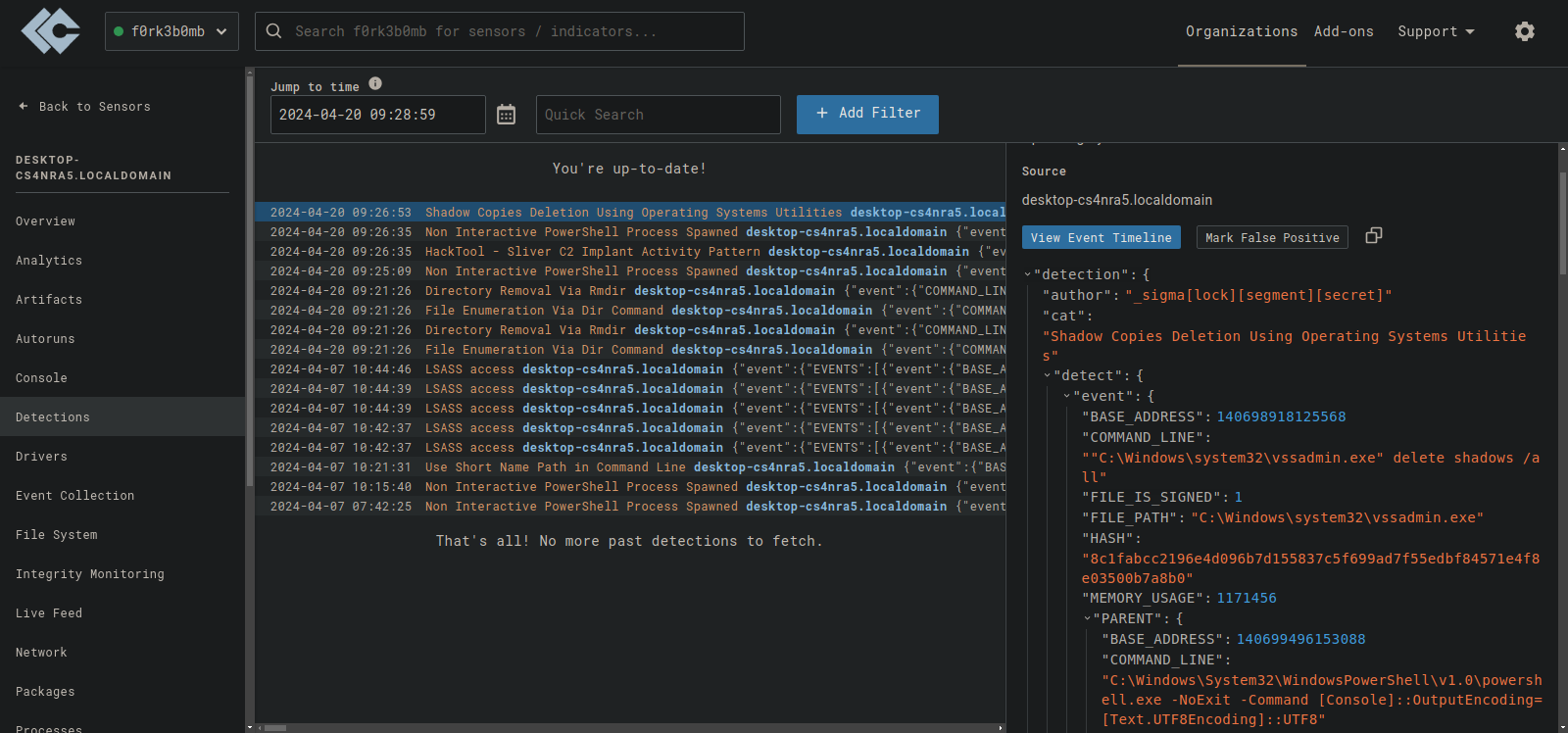Open Live Feed in the sidebar
This screenshot has height=733, width=1568.
click(122, 613)
